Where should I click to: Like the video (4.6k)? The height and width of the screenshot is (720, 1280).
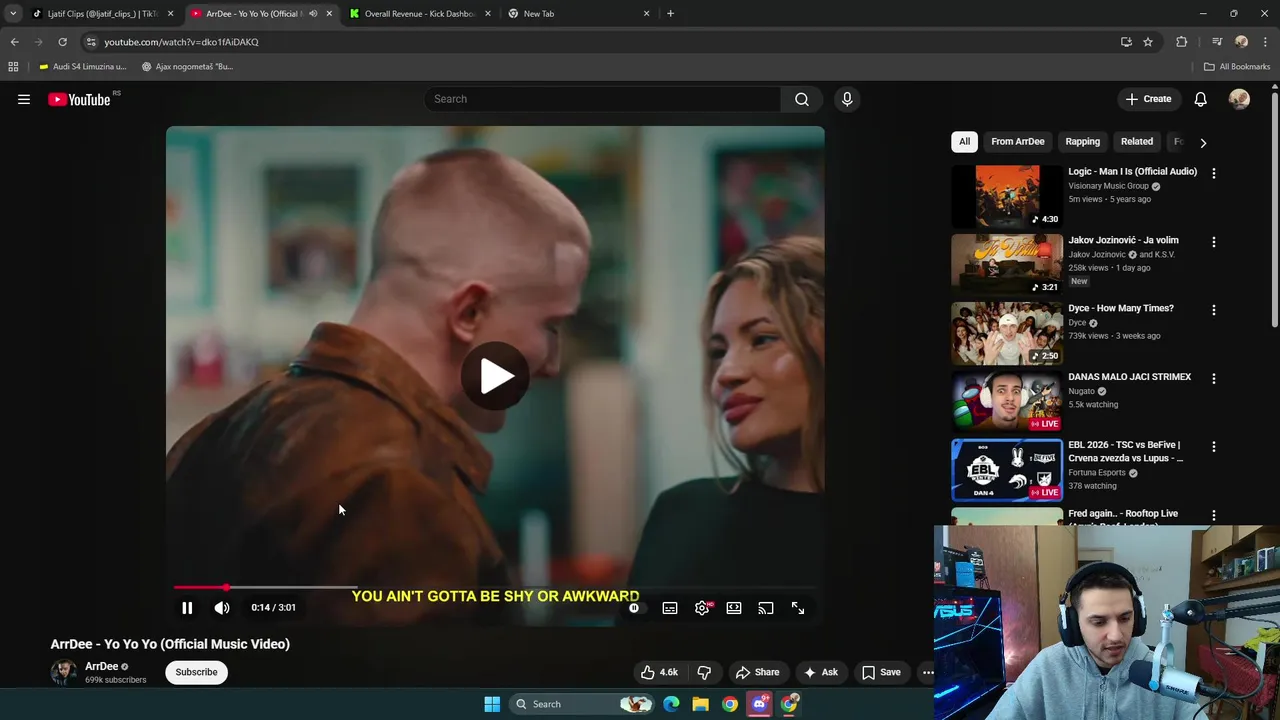(x=659, y=672)
